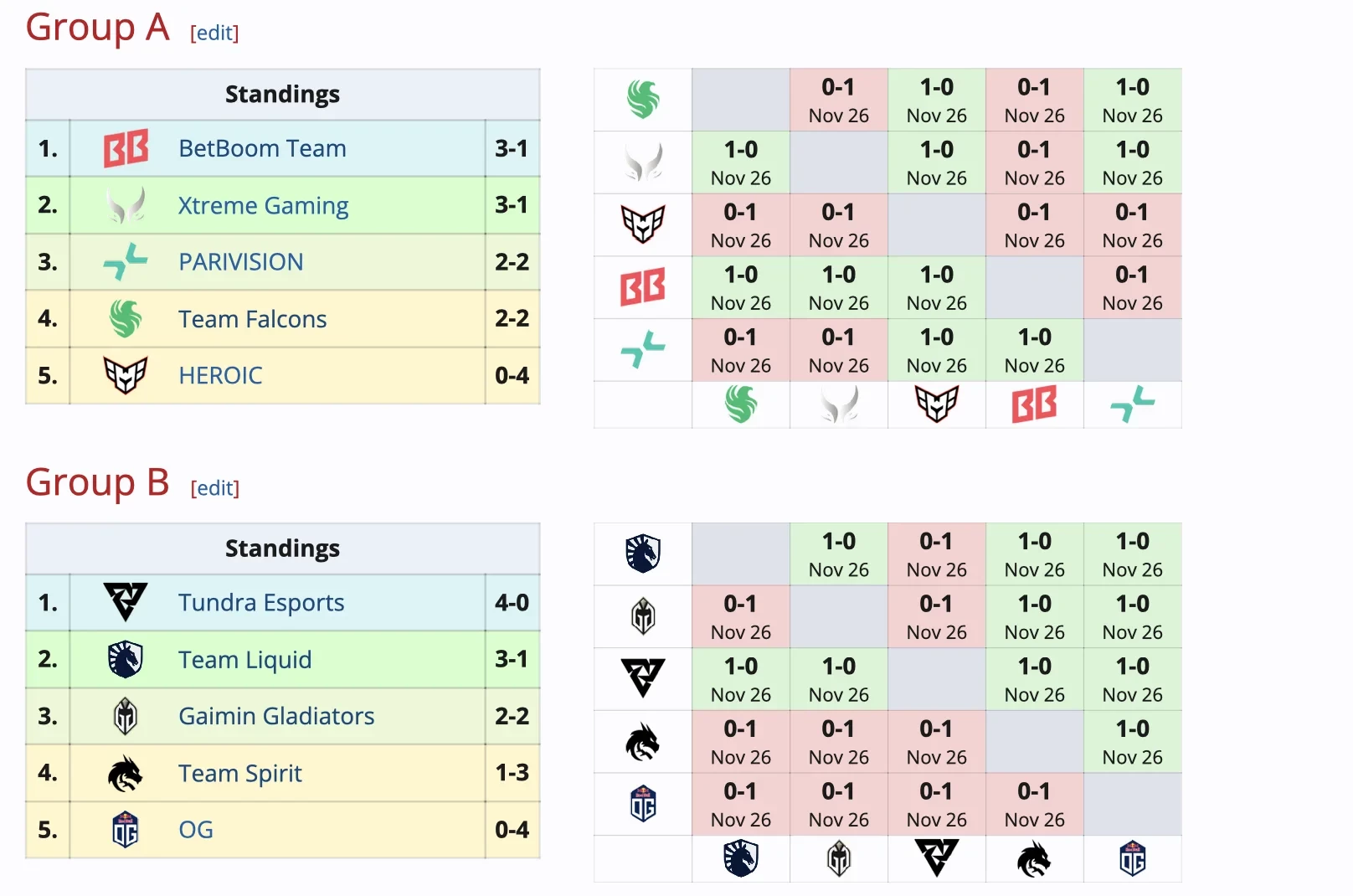The width and height of the screenshot is (1353, 896).
Task: Click the Xtreme Gaming logo in standings
Action: (x=126, y=205)
